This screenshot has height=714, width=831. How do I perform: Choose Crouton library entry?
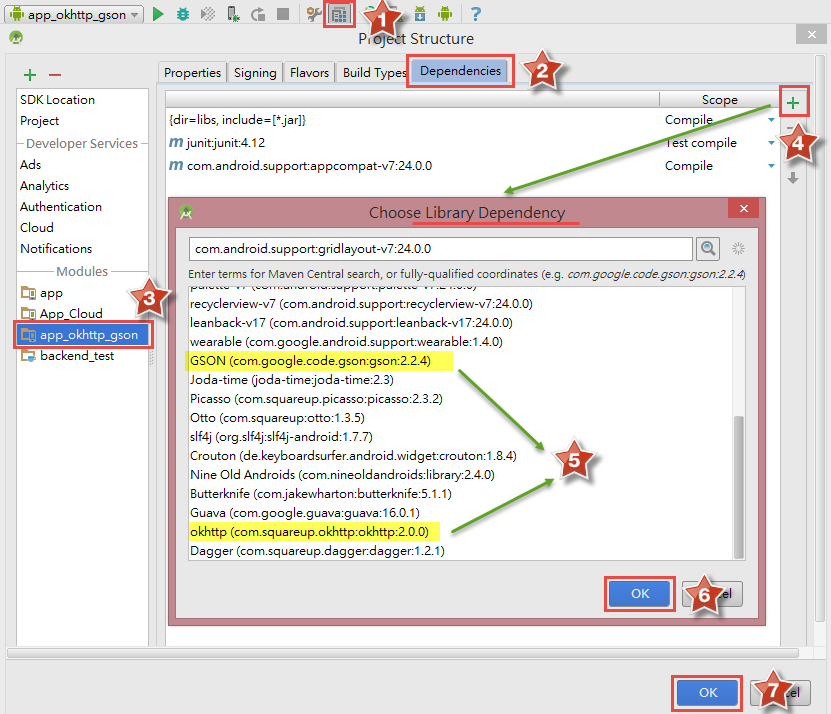(353, 456)
